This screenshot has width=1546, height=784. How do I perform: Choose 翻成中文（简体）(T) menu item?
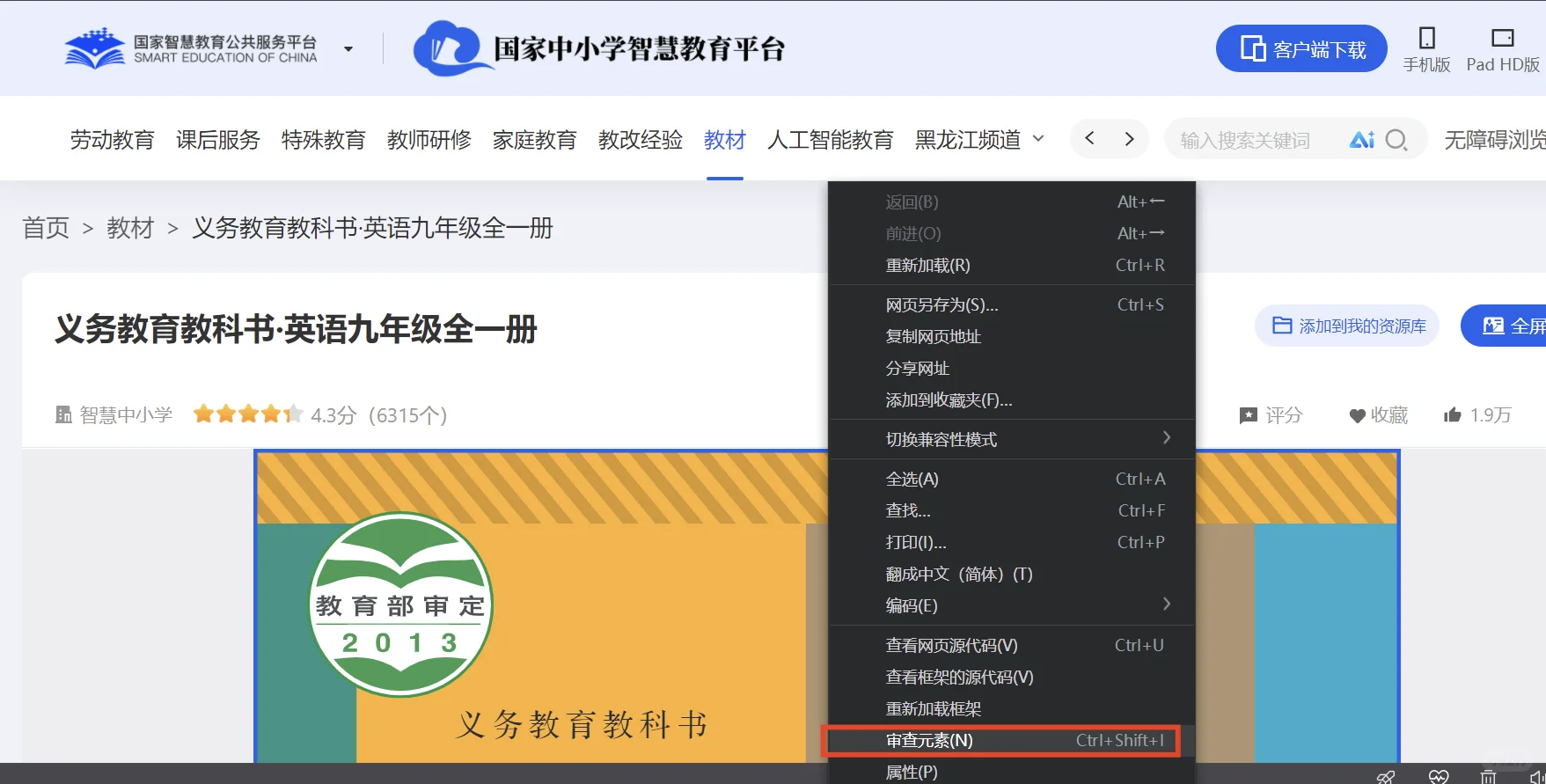(x=1012, y=574)
